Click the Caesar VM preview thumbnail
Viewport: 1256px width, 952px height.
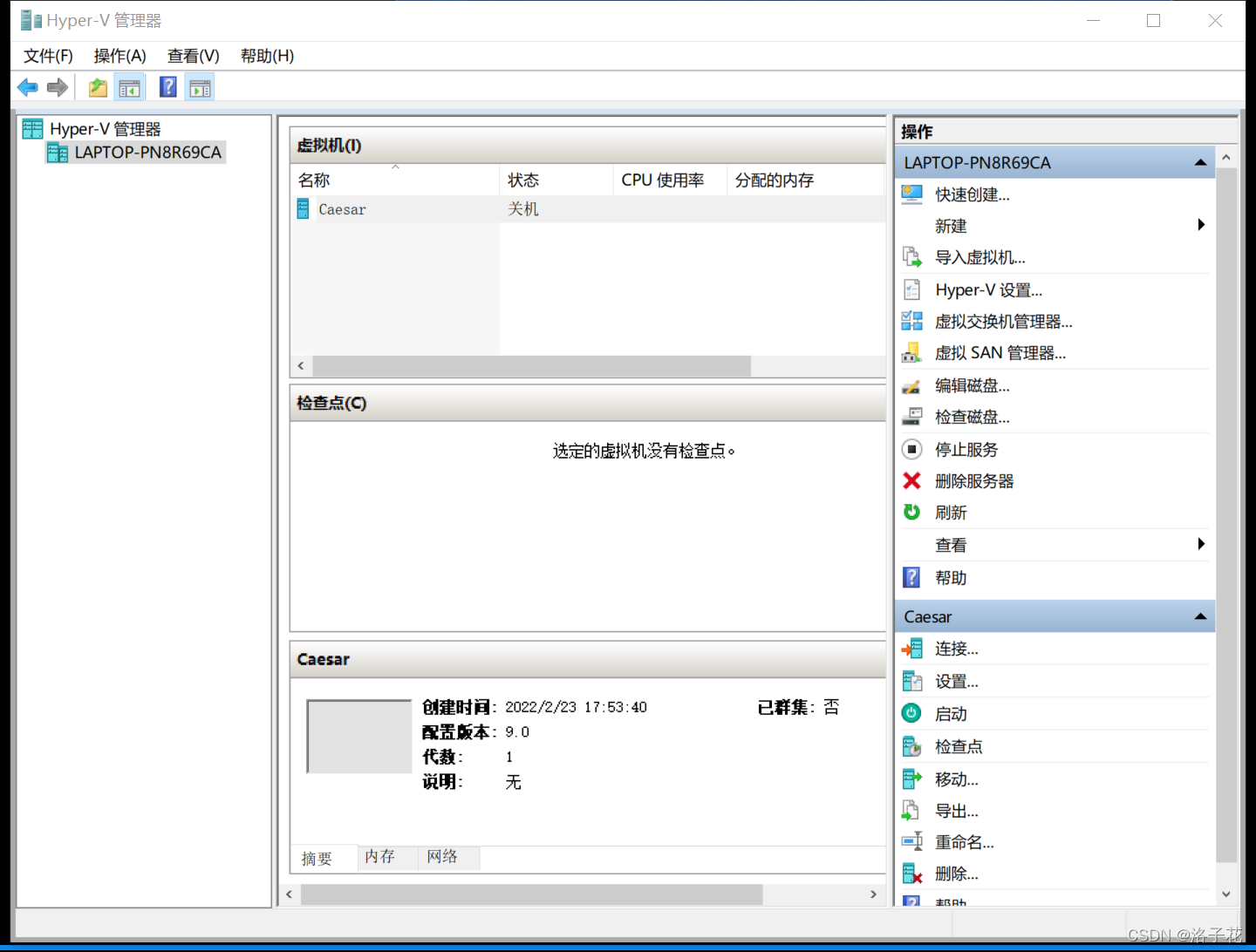[358, 737]
